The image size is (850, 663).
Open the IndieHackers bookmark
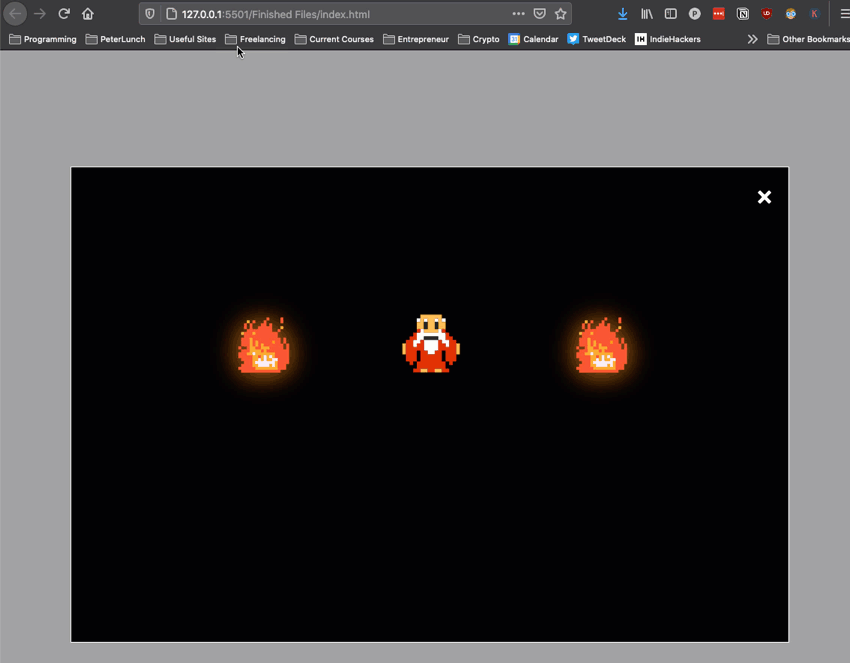pos(668,39)
